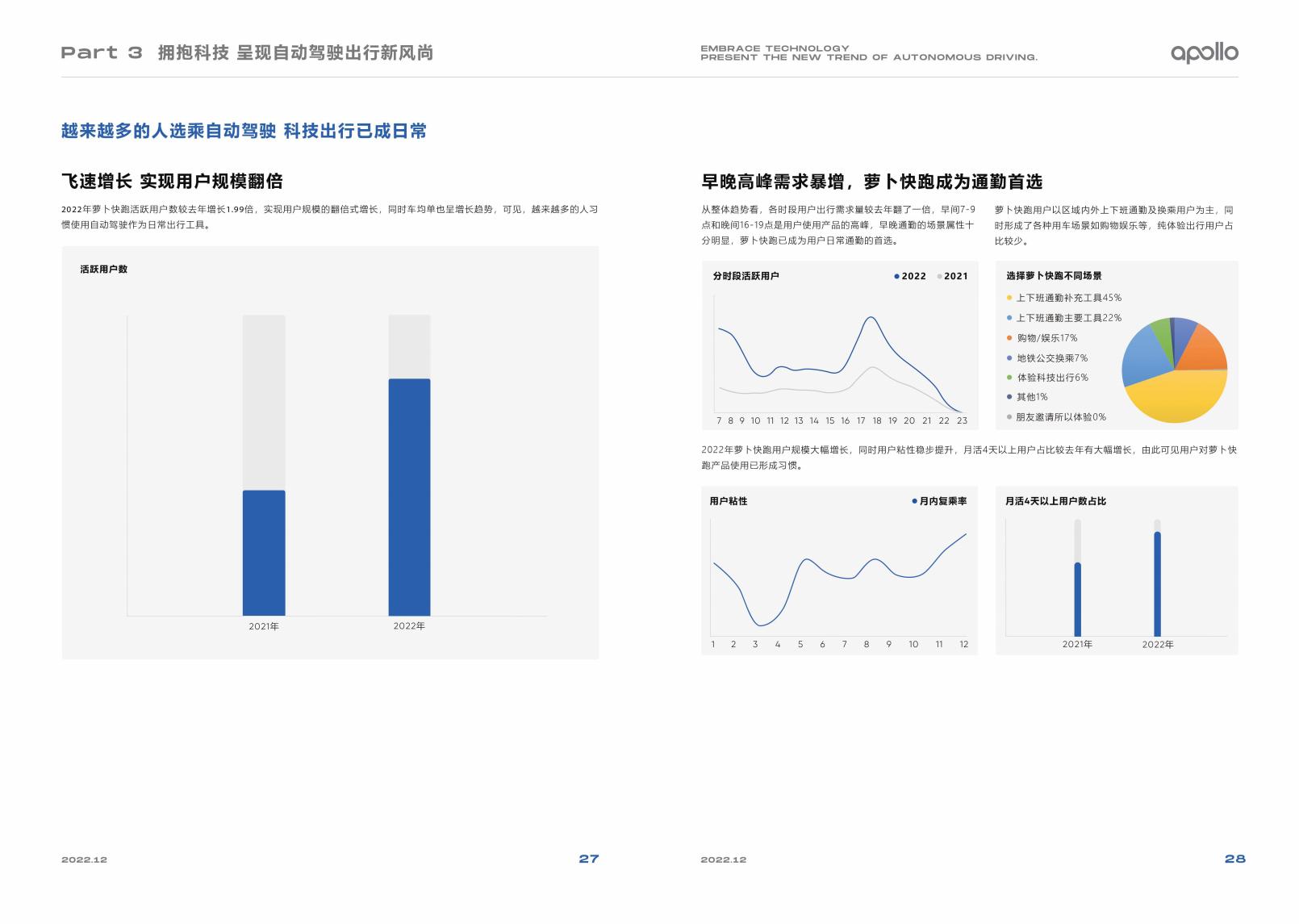Click legend entry '体验科技出行6%'
Image resolution: width=1299 pixels, height=924 pixels.
[1047, 378]
